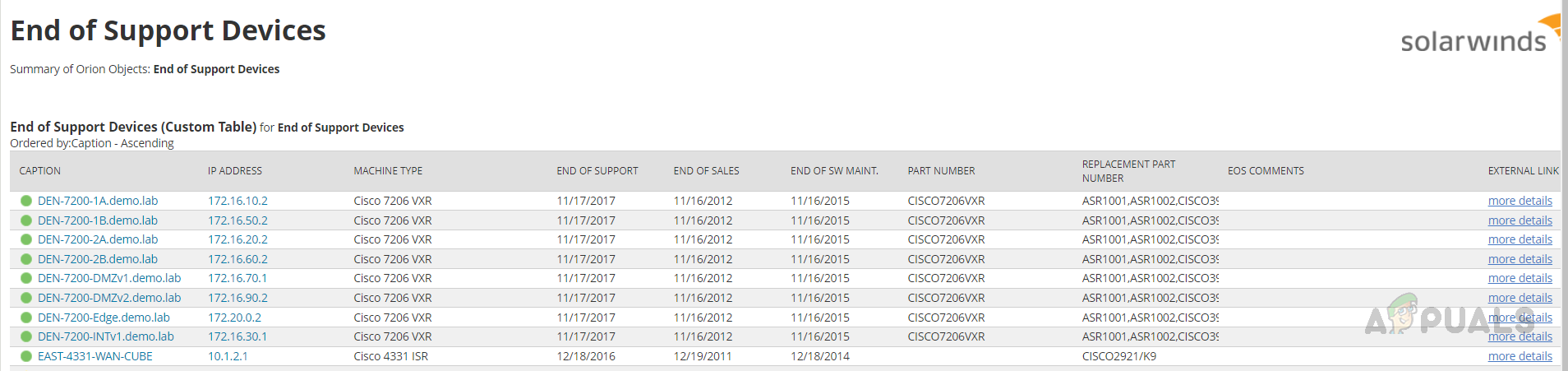Open more details link for DEN-7200-1A row
Screen dimensions: 1568x371
(1520, 201)
